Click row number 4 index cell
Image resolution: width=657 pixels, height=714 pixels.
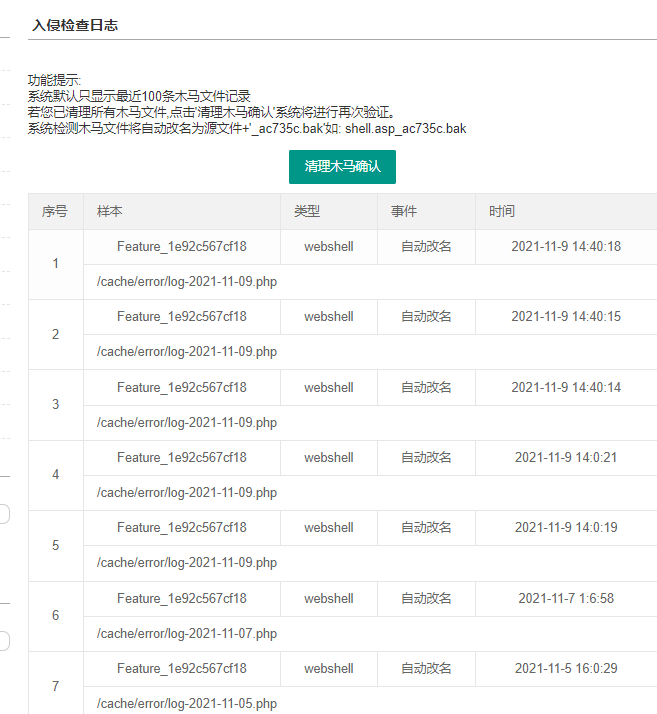(55, 475)
